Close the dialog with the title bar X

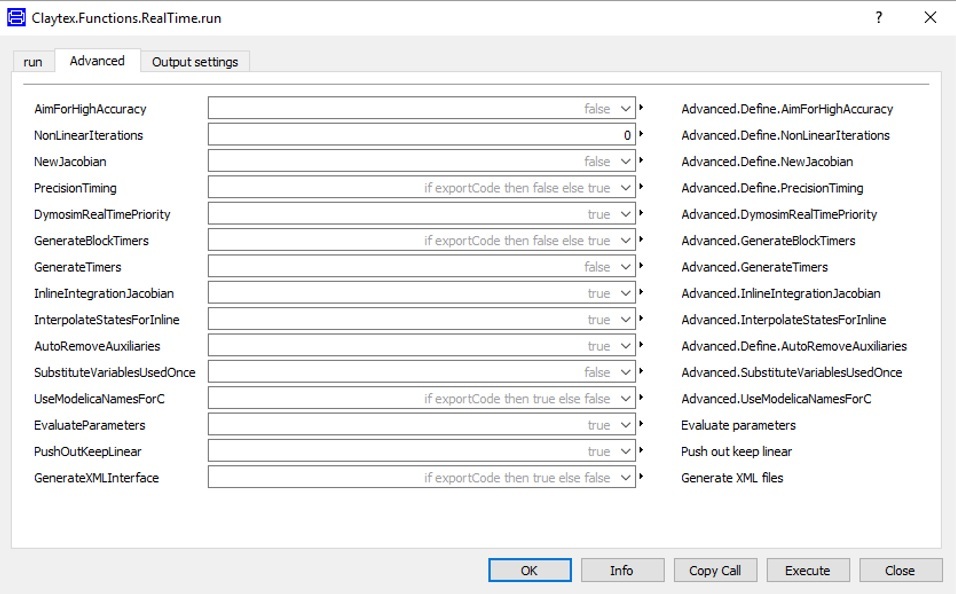[x=930, y=17]
